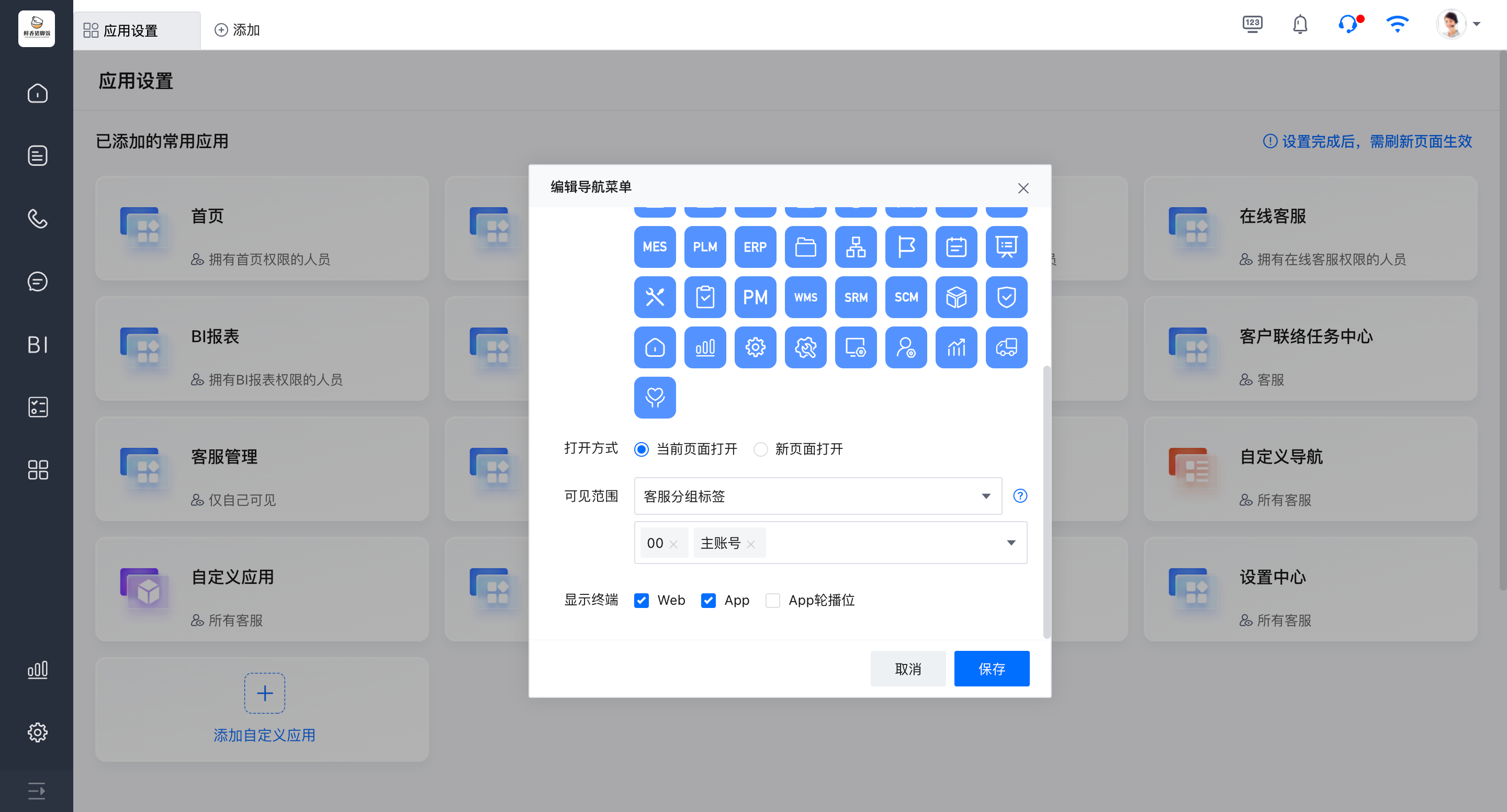The width and height of the screenshot is (1507, 812).
Task: Select the WMS icon tile
Action: [806, 297]
